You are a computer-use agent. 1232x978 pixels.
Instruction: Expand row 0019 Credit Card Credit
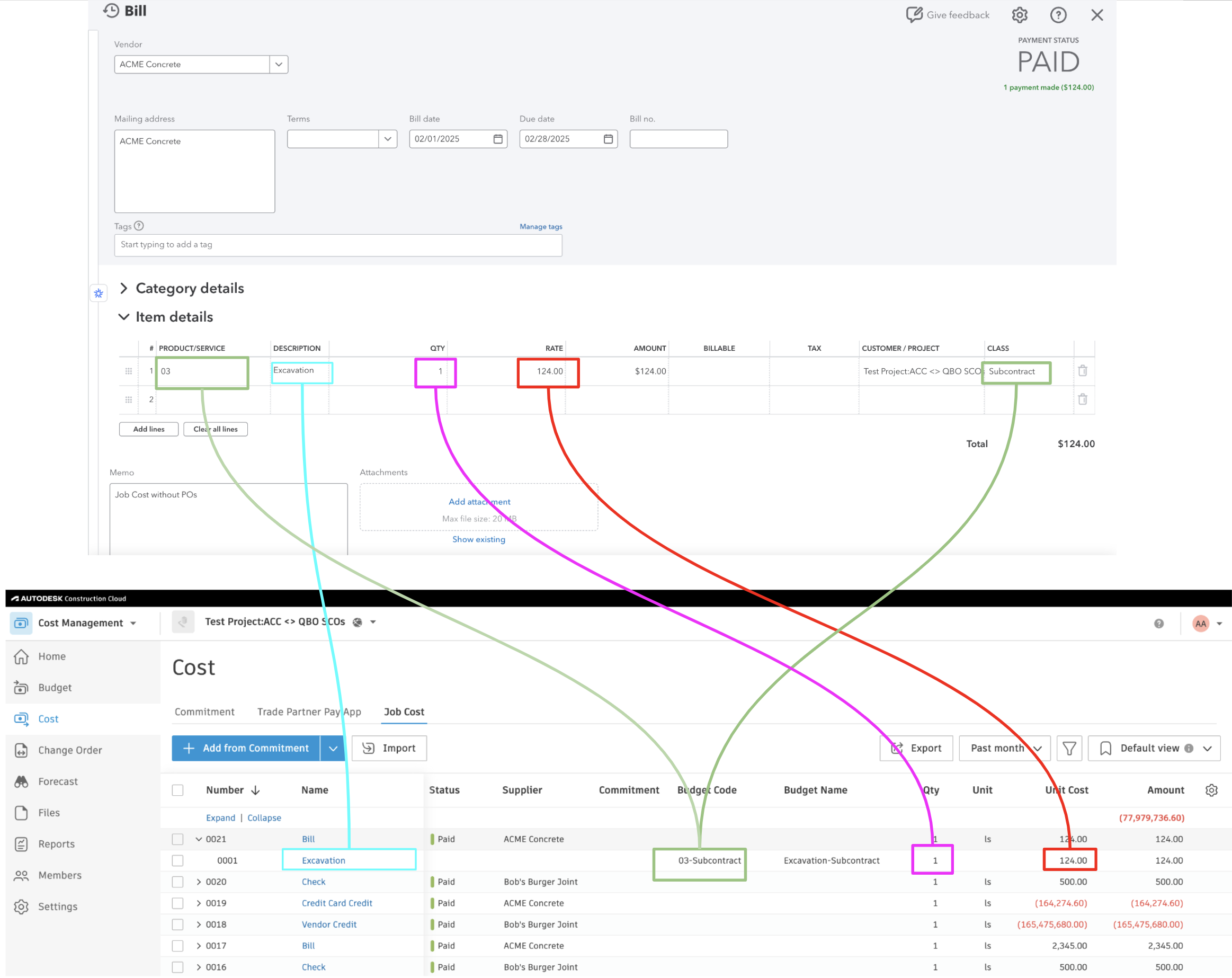[199, 903]
